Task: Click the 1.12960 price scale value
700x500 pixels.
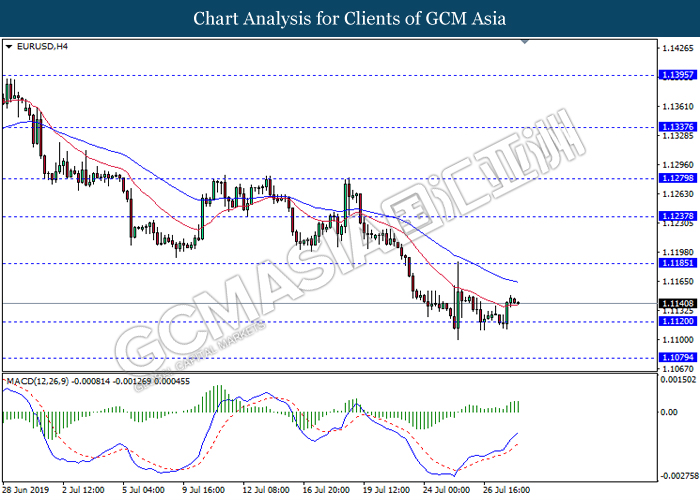Action: pos(678,165)
